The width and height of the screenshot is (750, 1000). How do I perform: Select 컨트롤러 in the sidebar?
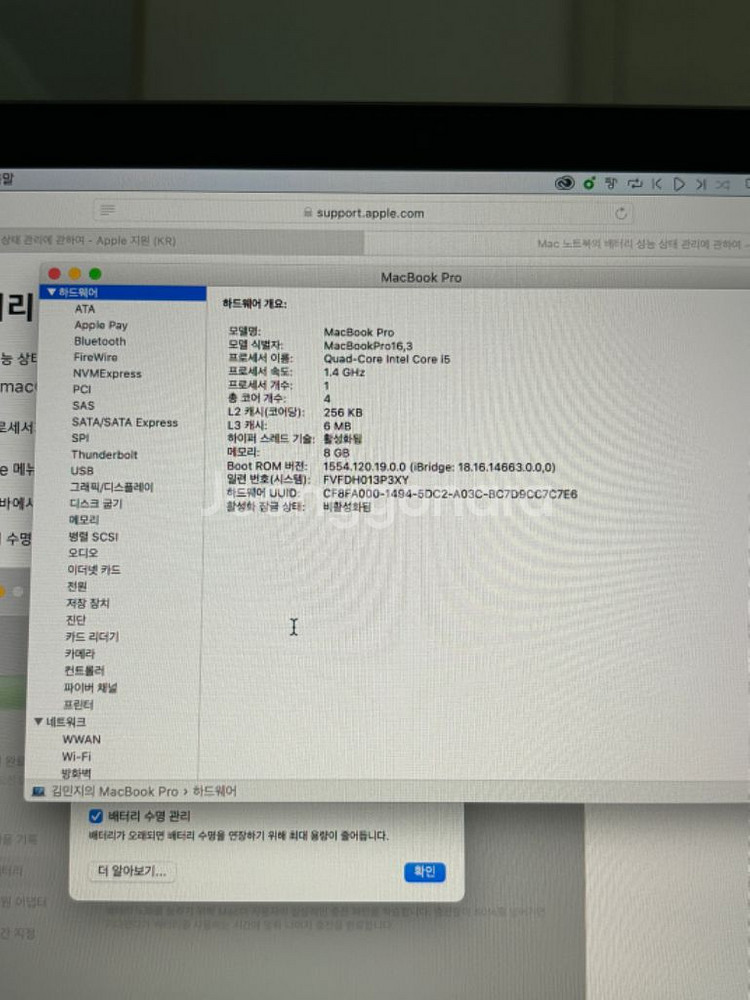pyautogui.click(x=84, y=670)
